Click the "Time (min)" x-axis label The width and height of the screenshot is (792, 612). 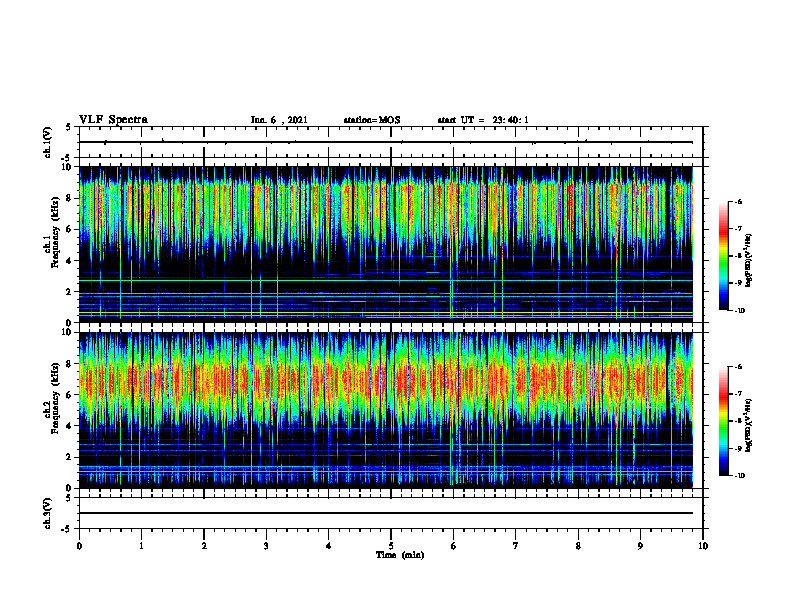tap(400, 555)
